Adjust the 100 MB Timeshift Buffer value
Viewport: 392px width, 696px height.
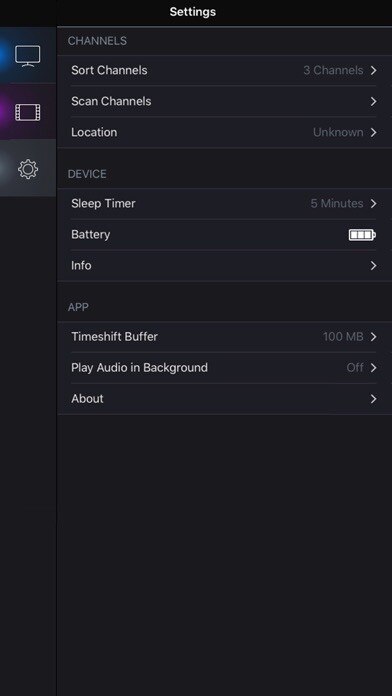tap(343, 336)
